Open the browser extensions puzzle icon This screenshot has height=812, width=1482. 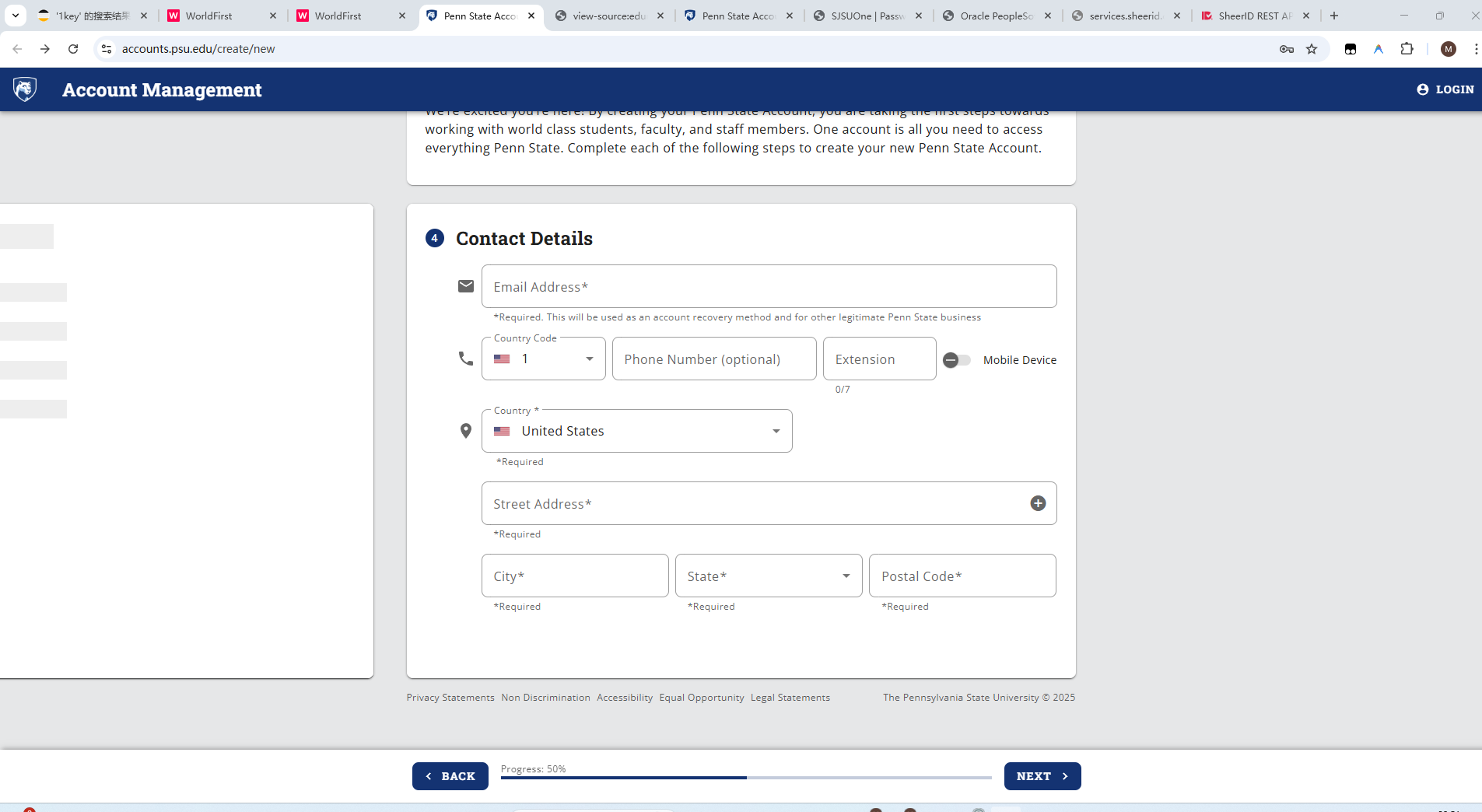coord(1407,49)
